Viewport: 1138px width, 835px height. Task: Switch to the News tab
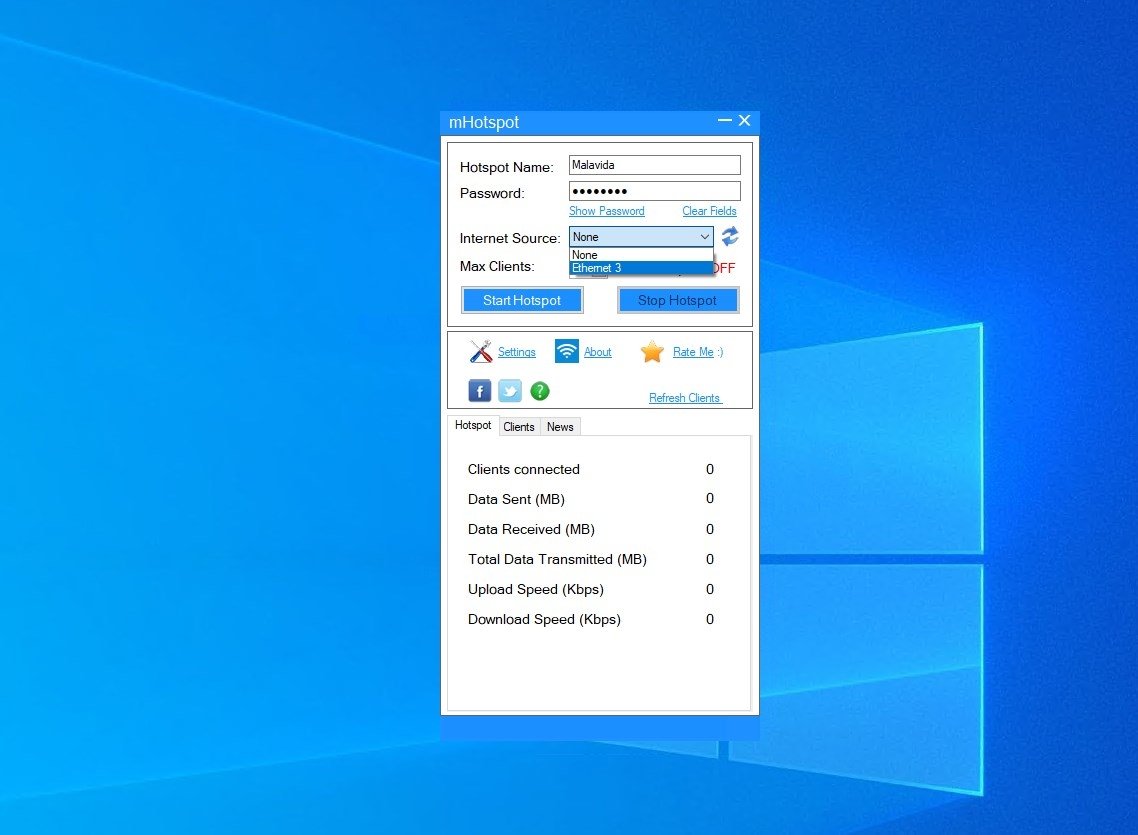[x=560, y=427]
